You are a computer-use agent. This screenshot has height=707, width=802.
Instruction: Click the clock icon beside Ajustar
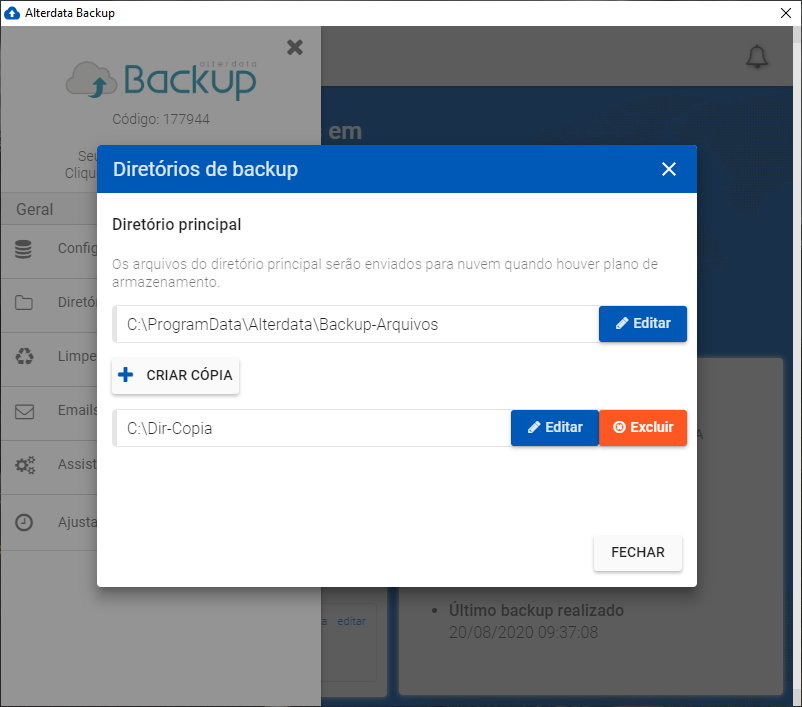tap(24, 522)
